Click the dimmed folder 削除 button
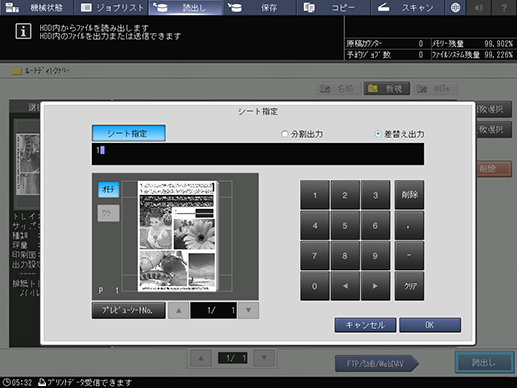Screen dimensions: 517x388 point(435,89)
